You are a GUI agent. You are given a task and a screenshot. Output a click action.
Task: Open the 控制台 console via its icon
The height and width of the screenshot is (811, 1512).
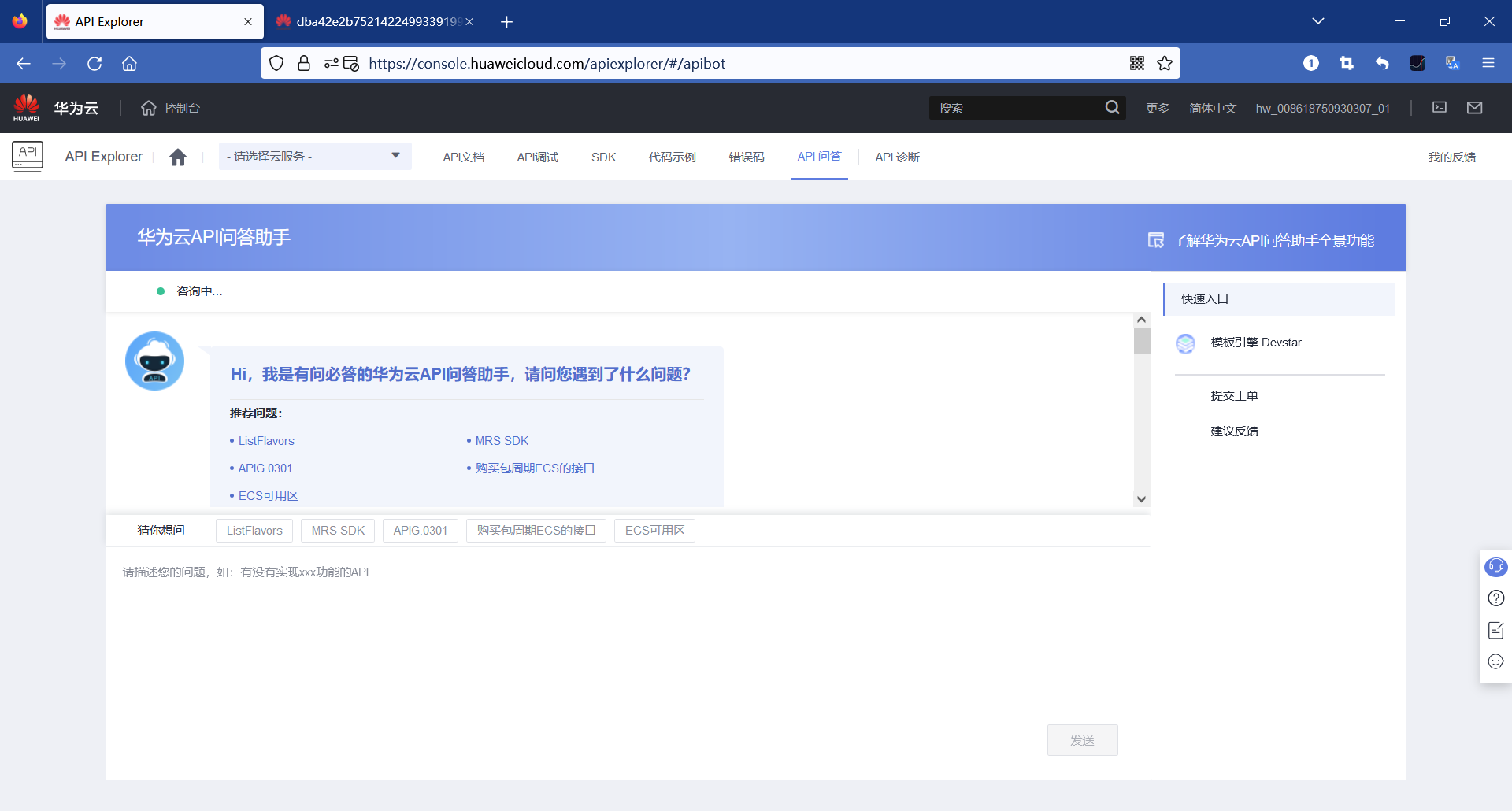148,108
